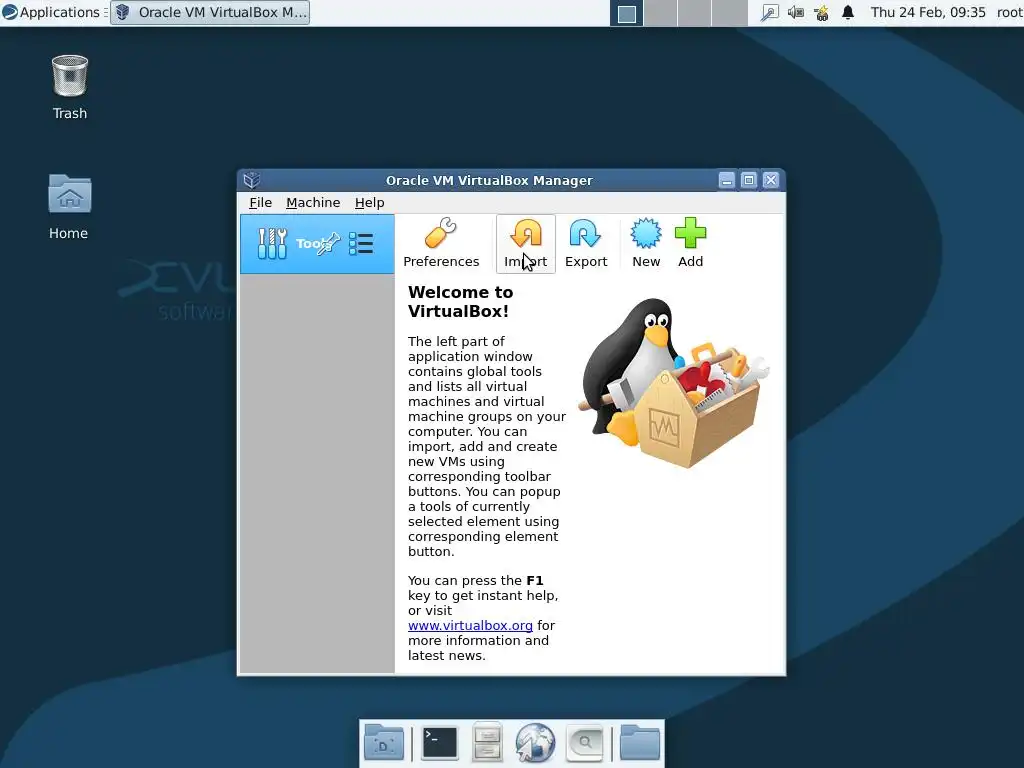Switch to the first workspace
The image size is (1024, 768).
pos(627,13)
